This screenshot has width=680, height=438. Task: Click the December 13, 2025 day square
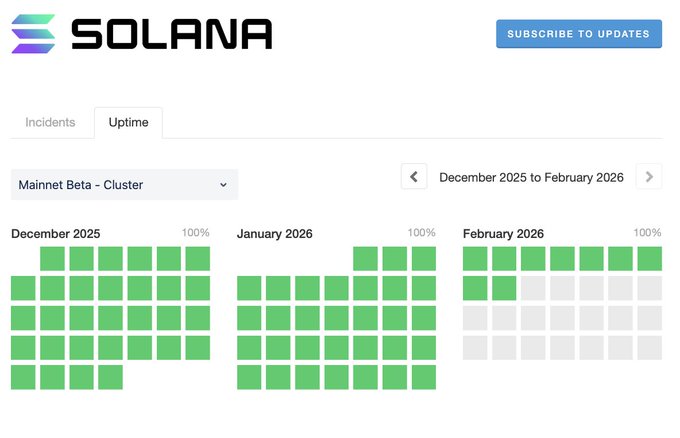[197, 289]
